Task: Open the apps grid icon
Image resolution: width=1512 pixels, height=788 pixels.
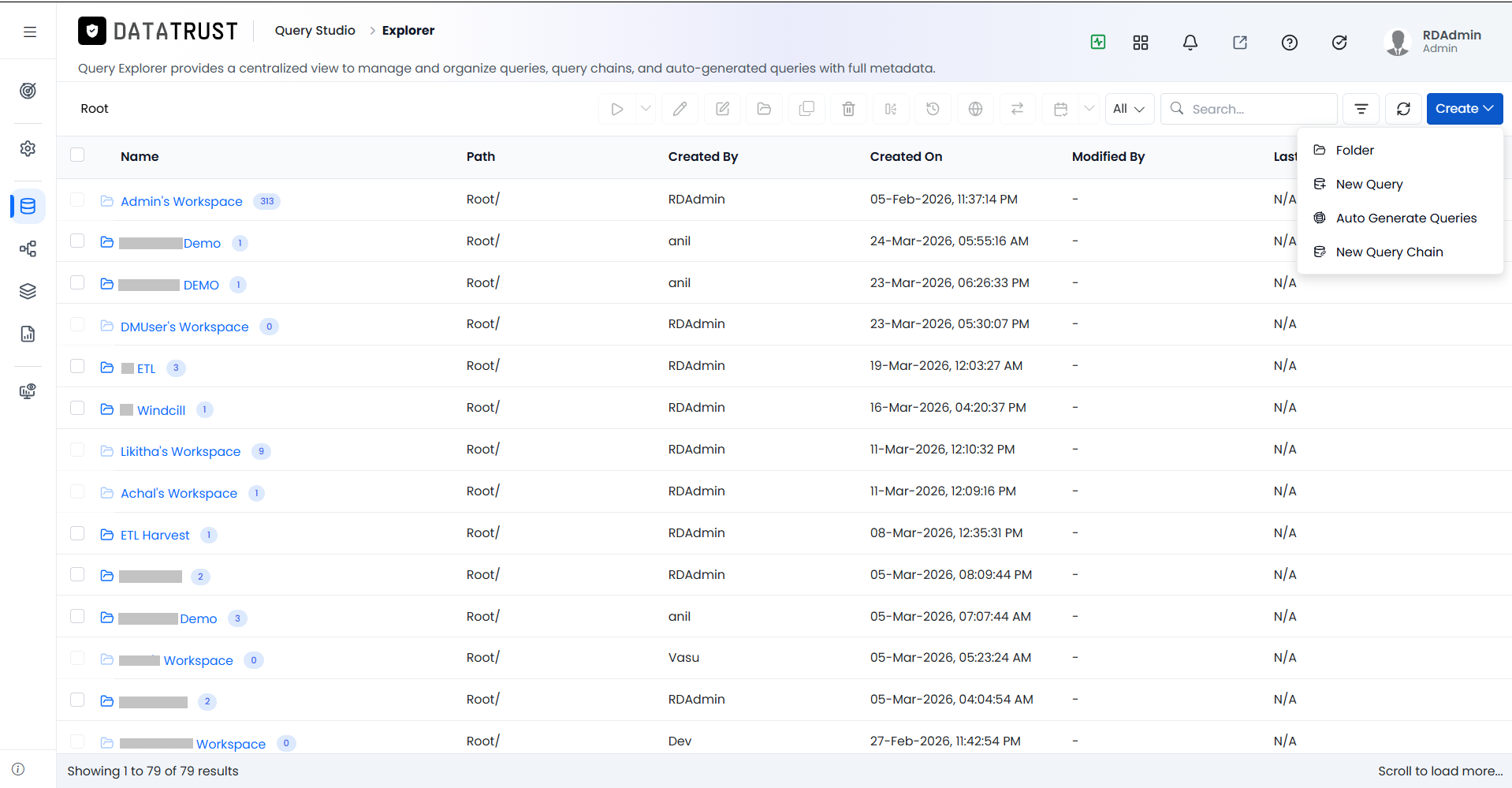Action: click(x=1141, y=43)
